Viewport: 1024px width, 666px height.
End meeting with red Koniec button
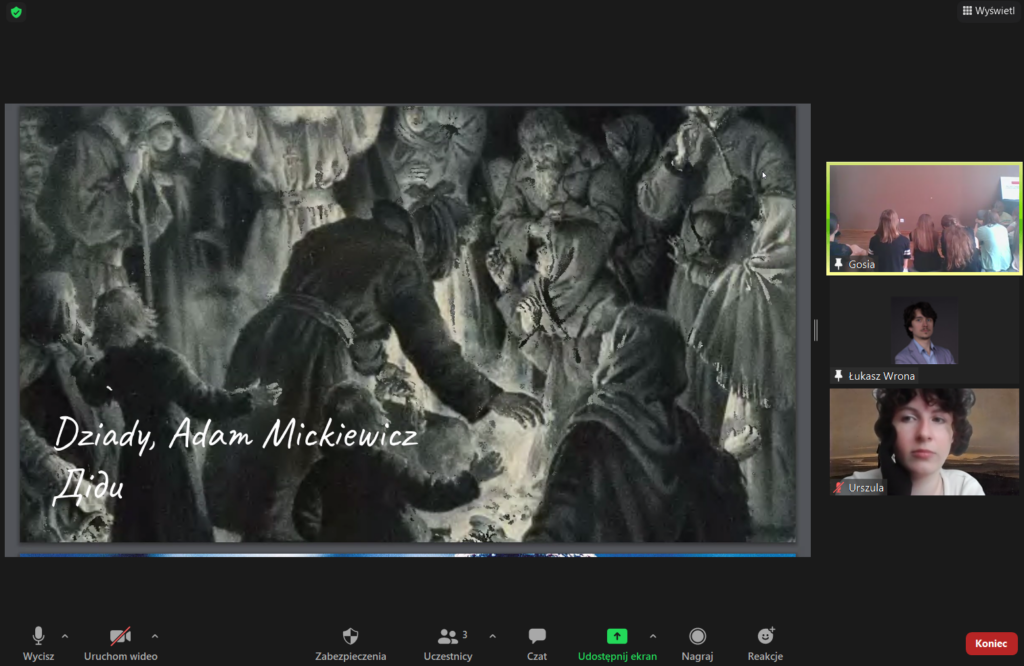point(990,644)
